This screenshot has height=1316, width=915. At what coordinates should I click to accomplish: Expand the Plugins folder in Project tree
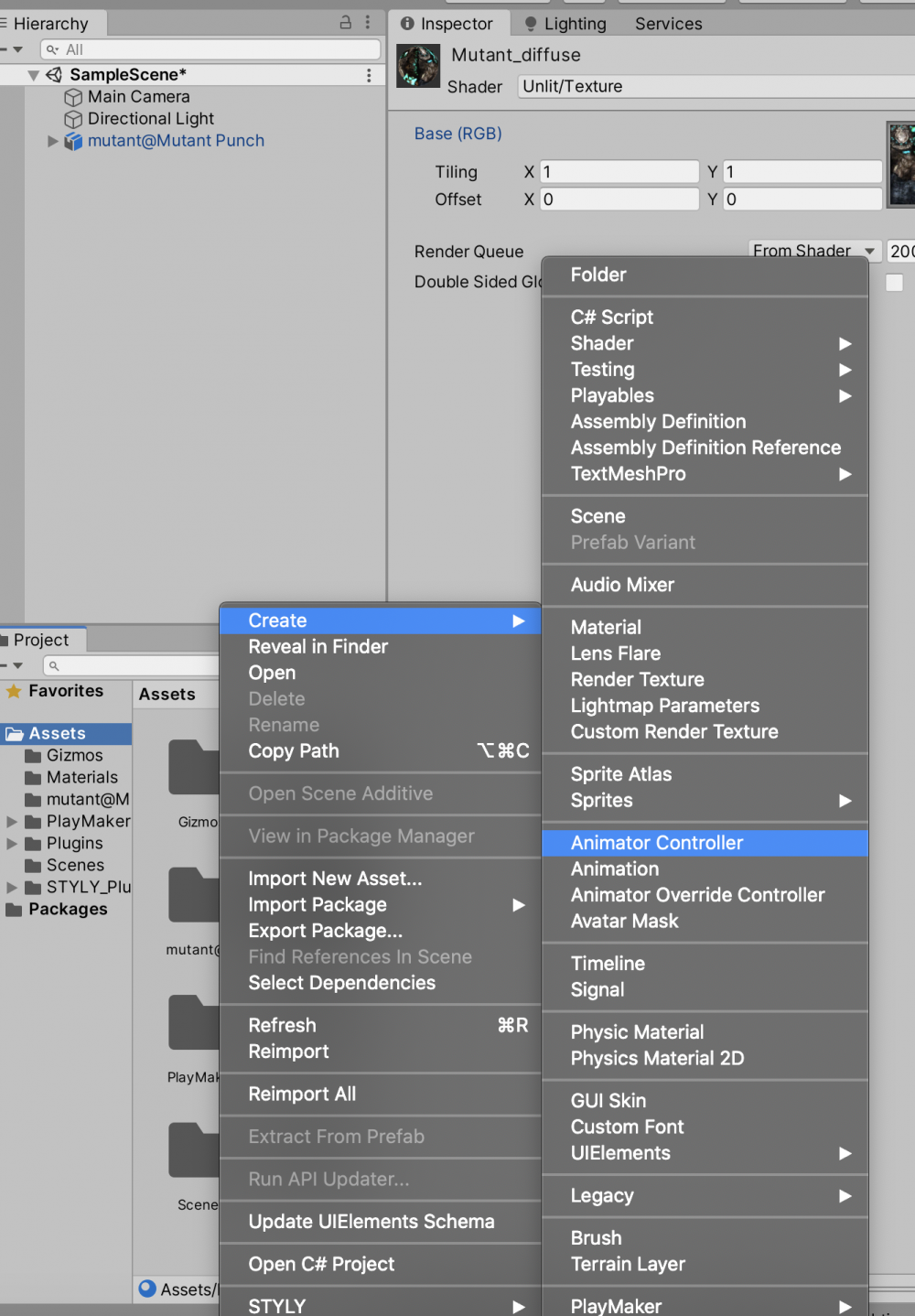click(x=12, y=844)
